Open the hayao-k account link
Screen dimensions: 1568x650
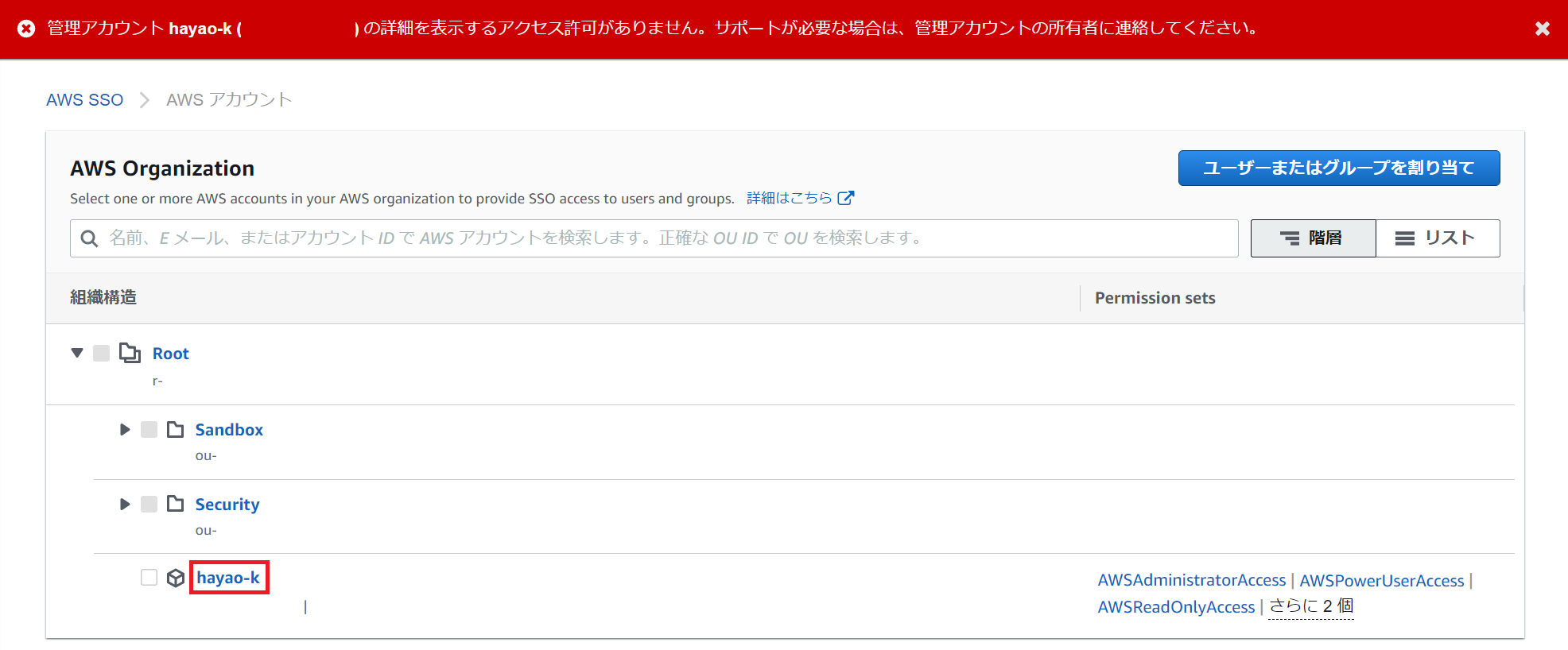[x=228, y=578]
